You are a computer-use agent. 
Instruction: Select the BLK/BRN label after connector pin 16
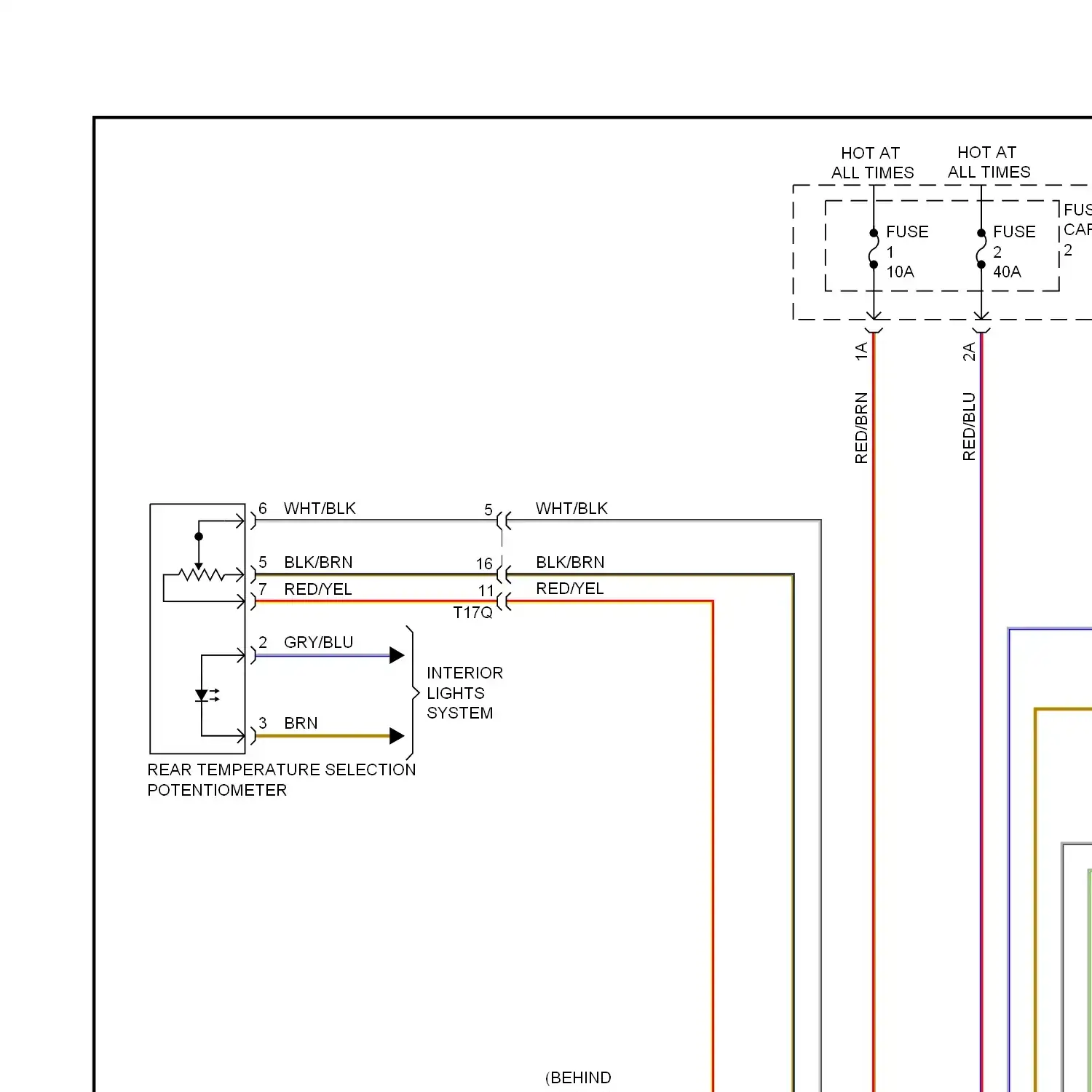pos(570,562)
